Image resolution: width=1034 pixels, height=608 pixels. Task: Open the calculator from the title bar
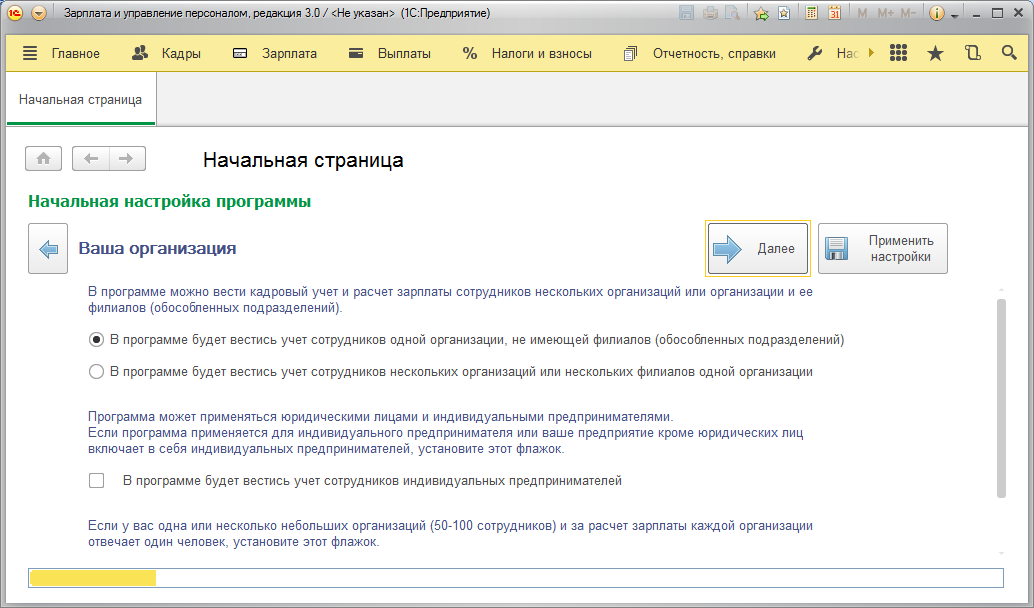tap(811, 14)
